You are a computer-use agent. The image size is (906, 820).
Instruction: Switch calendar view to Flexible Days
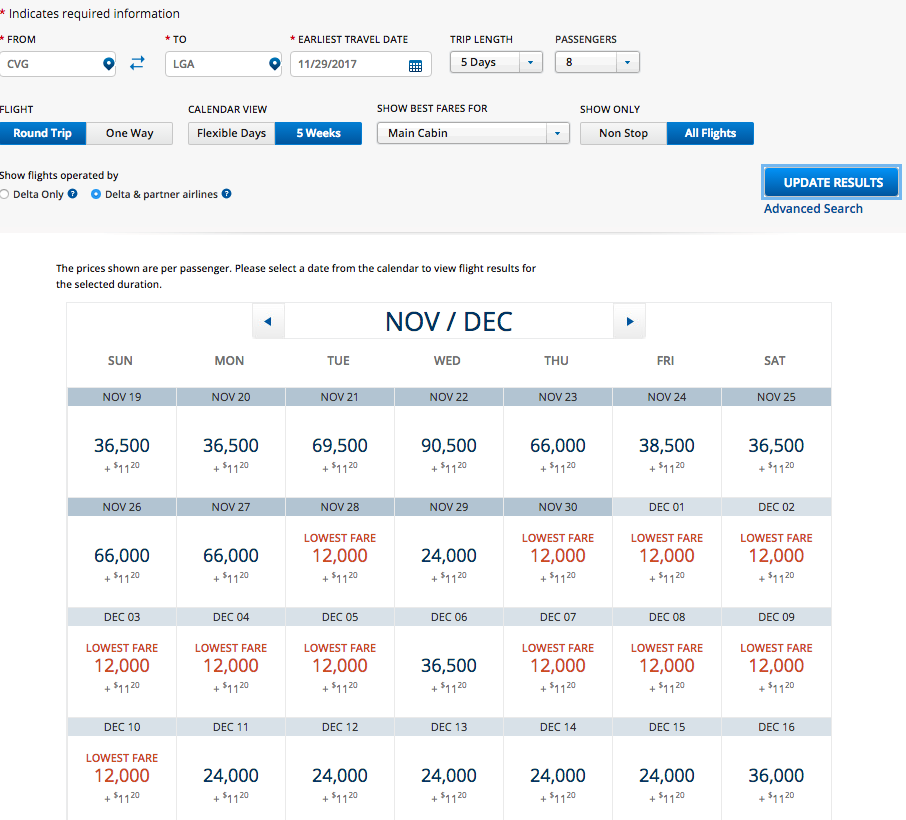click(231, 133)
